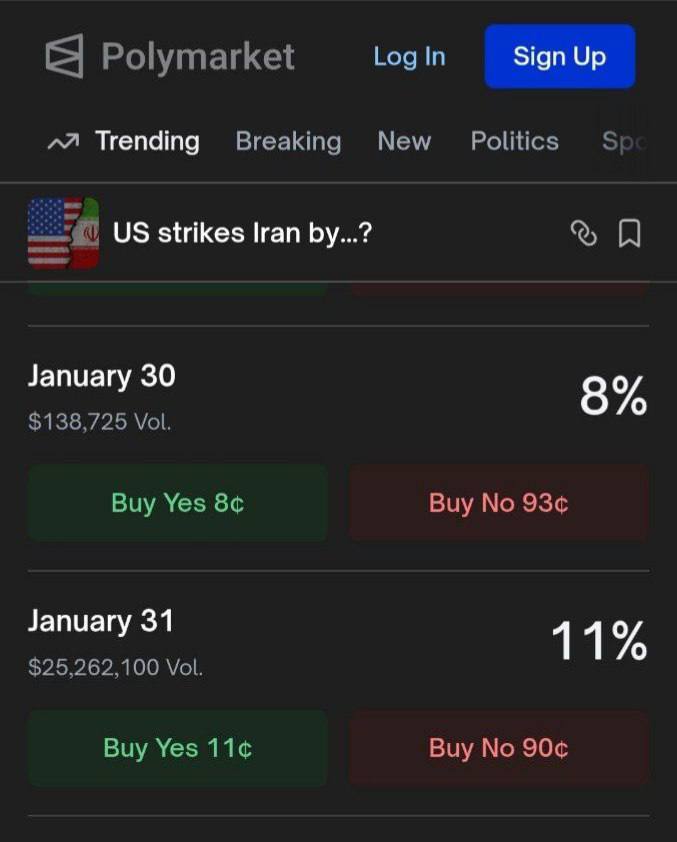
Task: Go to the Breaking tab
Action: (288, 142)
